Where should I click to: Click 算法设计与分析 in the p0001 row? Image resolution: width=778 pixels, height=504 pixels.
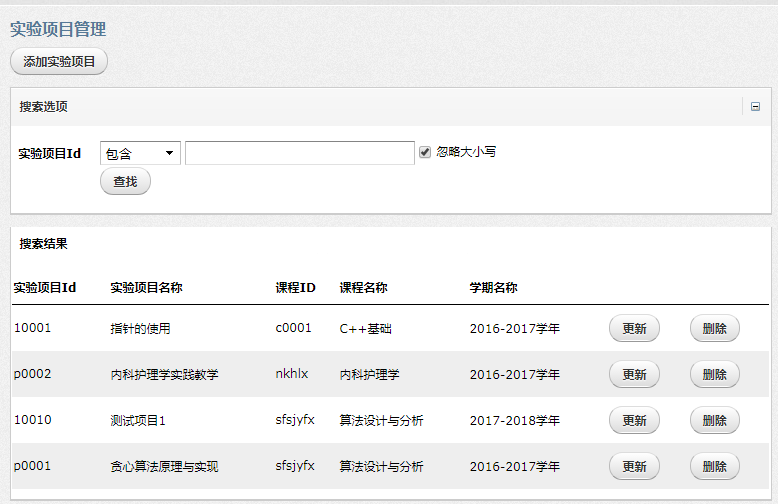point(381,466)
